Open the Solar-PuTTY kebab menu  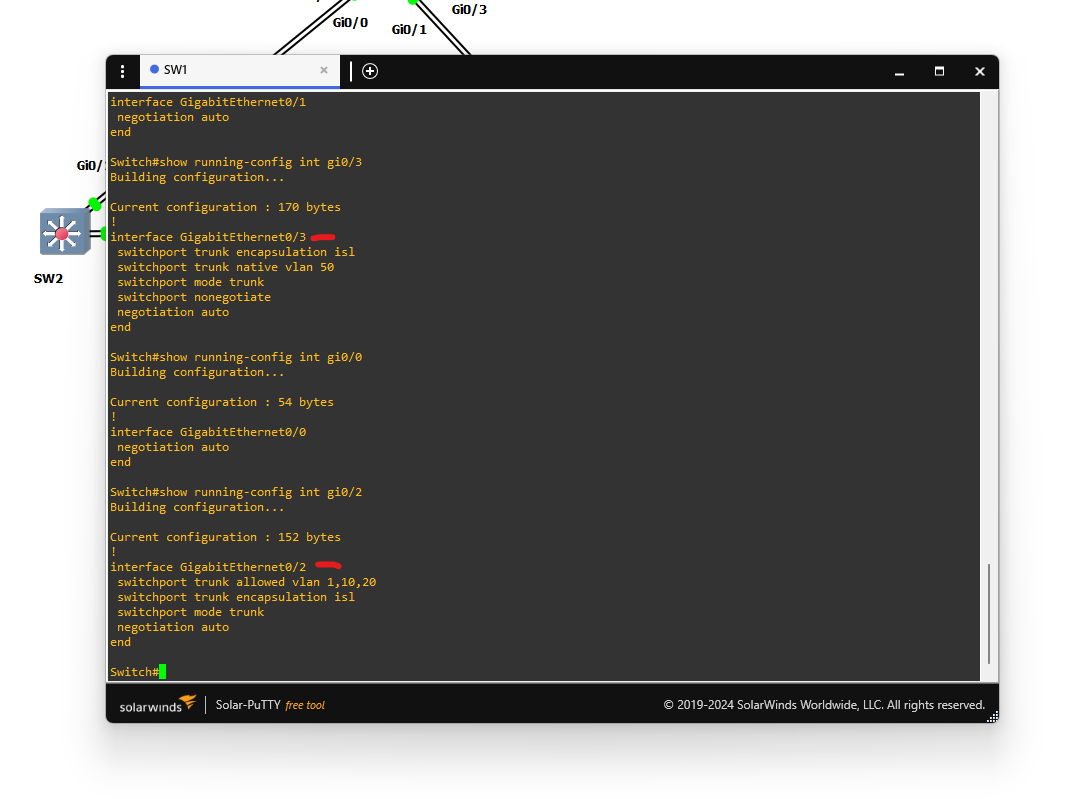point(123,71)
